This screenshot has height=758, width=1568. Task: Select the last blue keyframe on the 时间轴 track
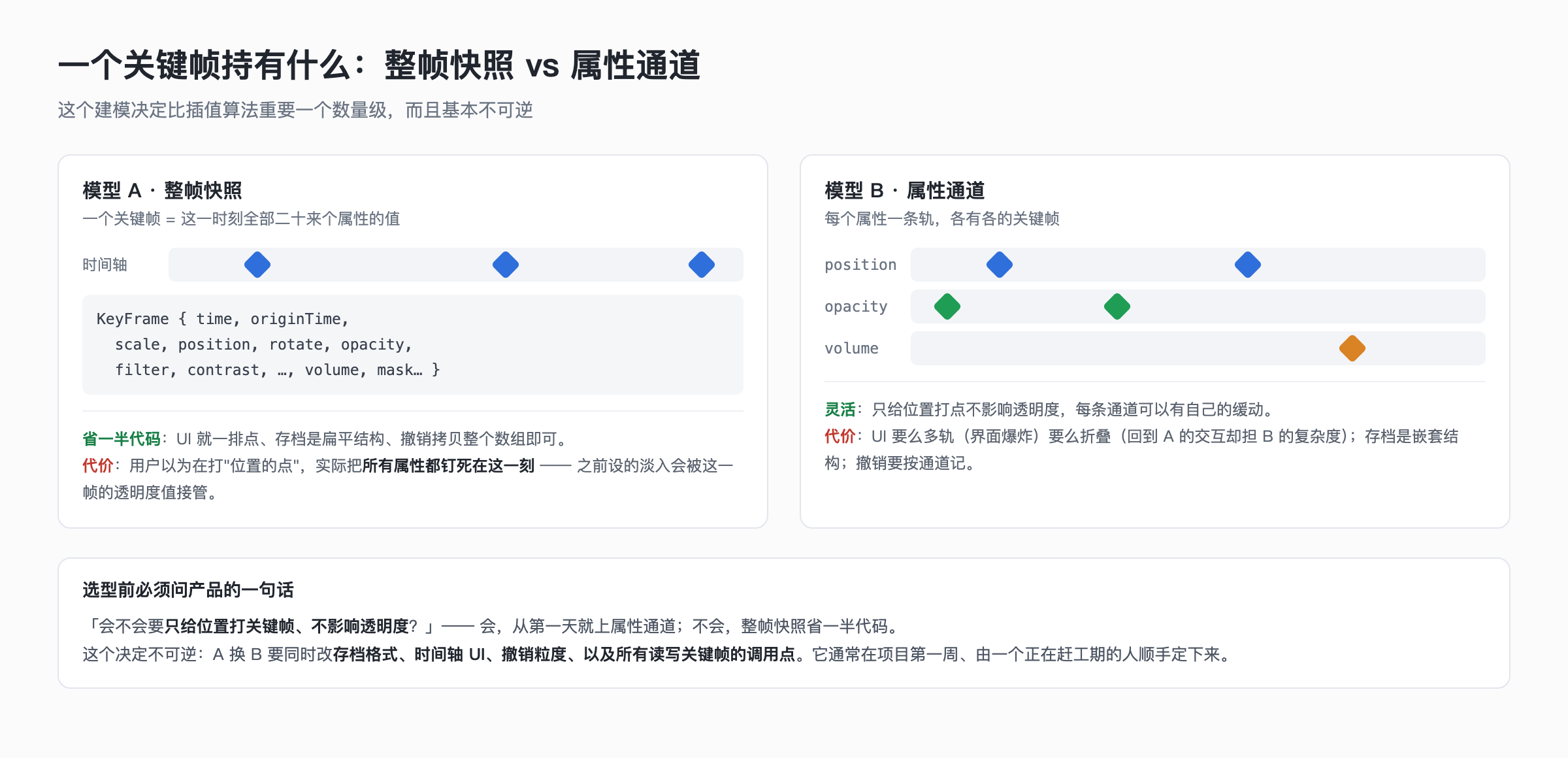(x=702, y=265)
